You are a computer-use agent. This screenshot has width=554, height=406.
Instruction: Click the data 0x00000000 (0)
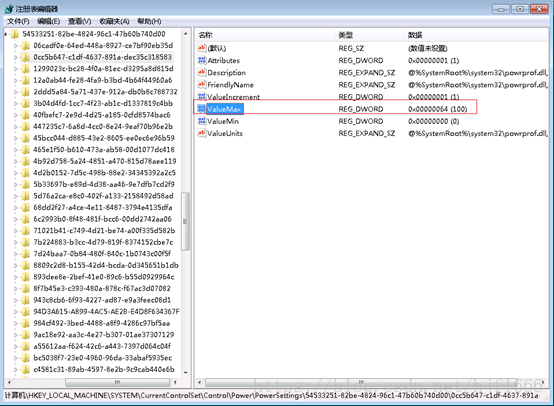(434, 121)
